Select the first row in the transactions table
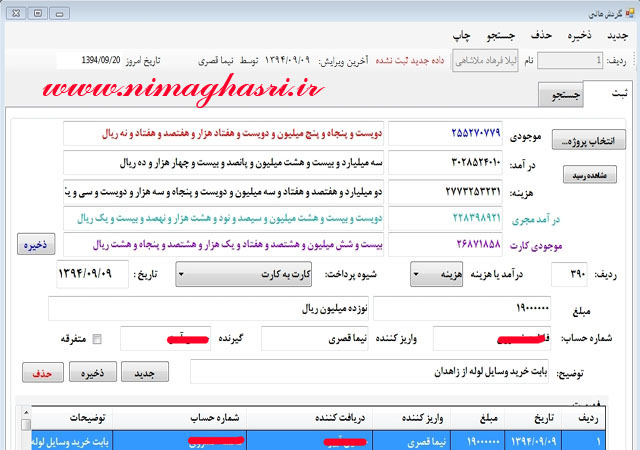 (320, 439)
